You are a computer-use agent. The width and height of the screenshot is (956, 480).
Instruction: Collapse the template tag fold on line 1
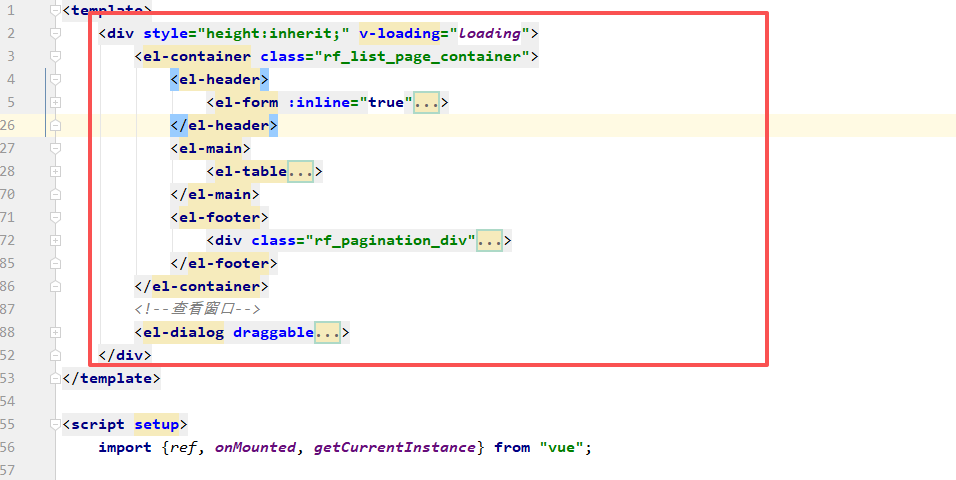(x=56, y=10)
